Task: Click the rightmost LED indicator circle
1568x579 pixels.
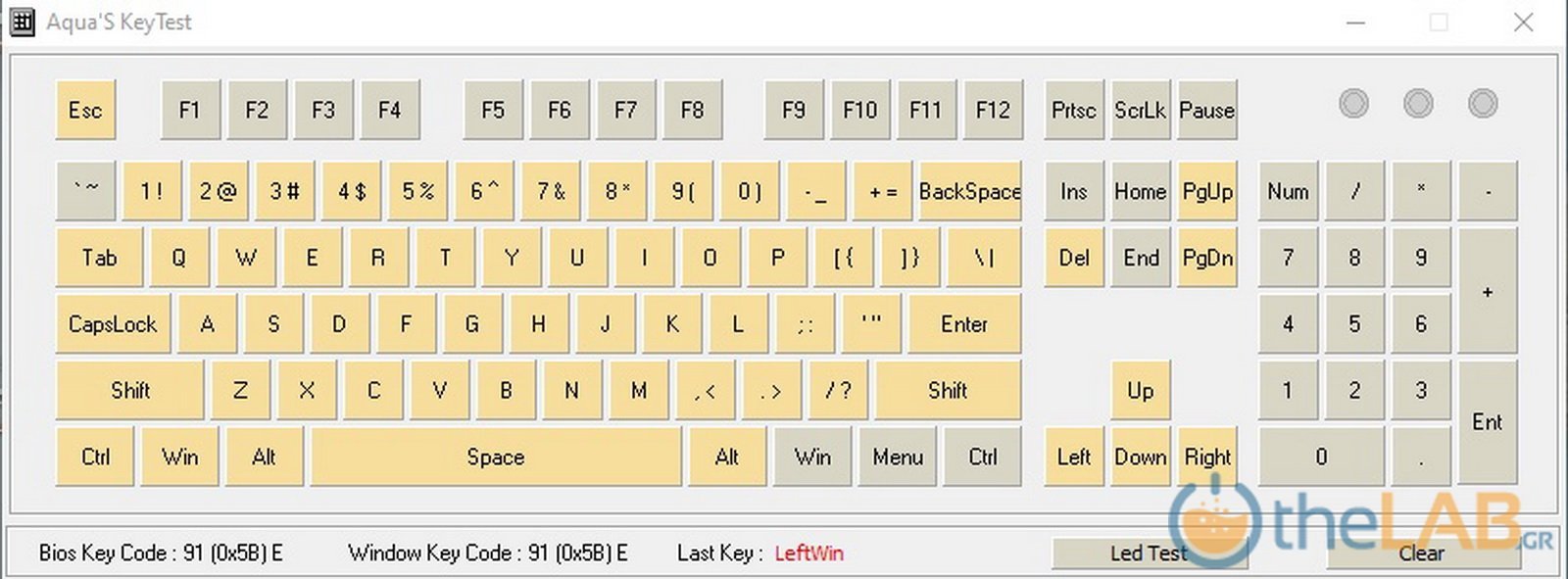Action: pos(1483,104)
